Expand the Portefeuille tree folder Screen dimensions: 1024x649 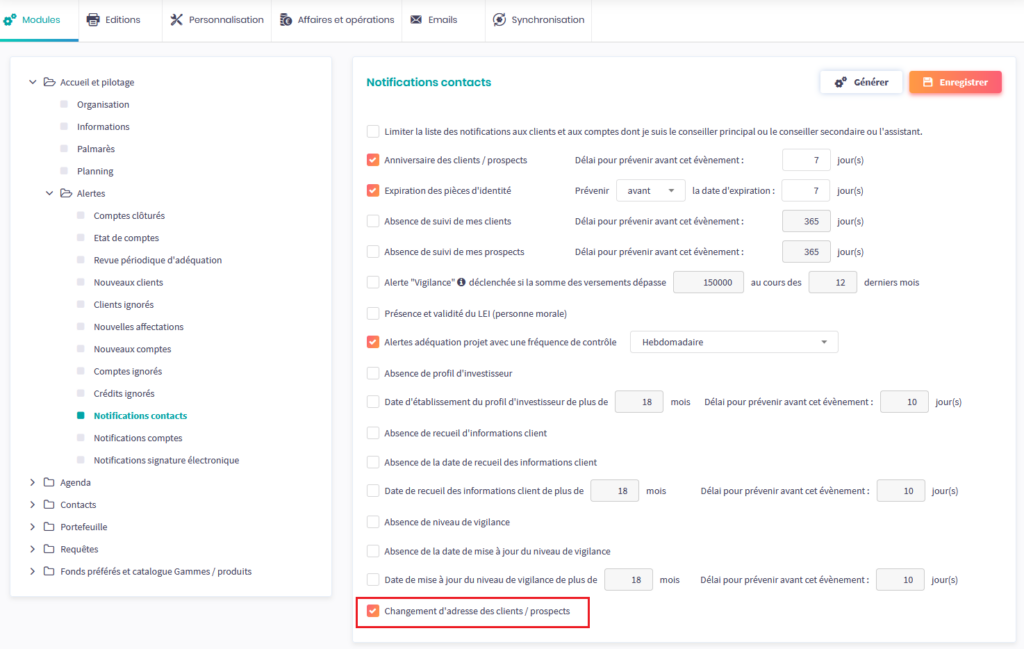point(33,527)
